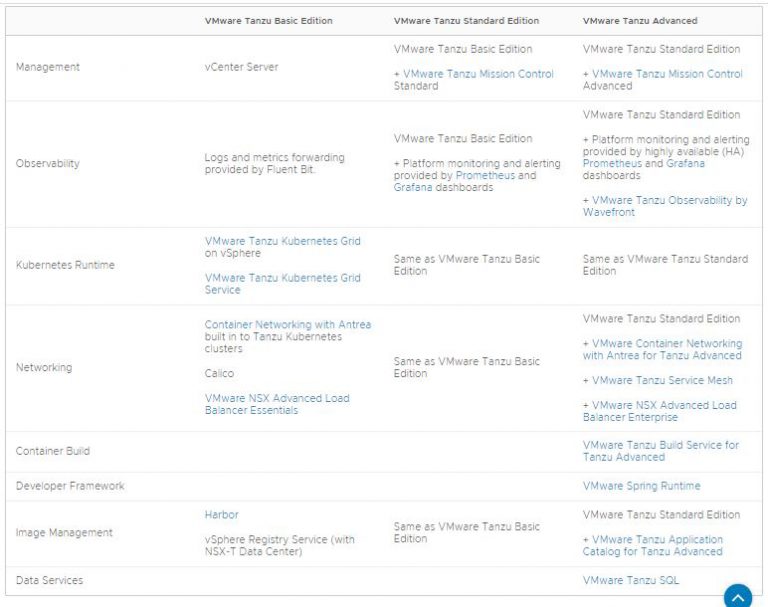Open VMware Spring Runtime link
Screen dimensions: 768x607
point(641,486)
